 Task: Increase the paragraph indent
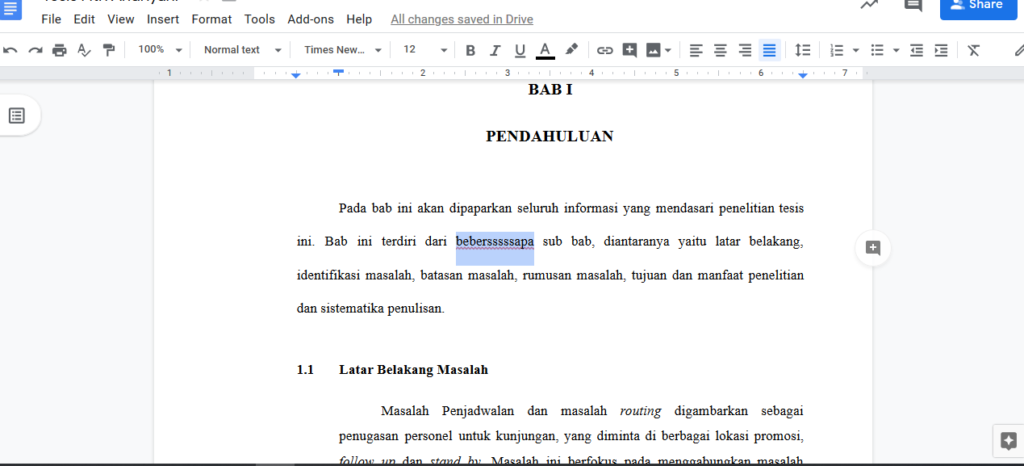[941, 50]
